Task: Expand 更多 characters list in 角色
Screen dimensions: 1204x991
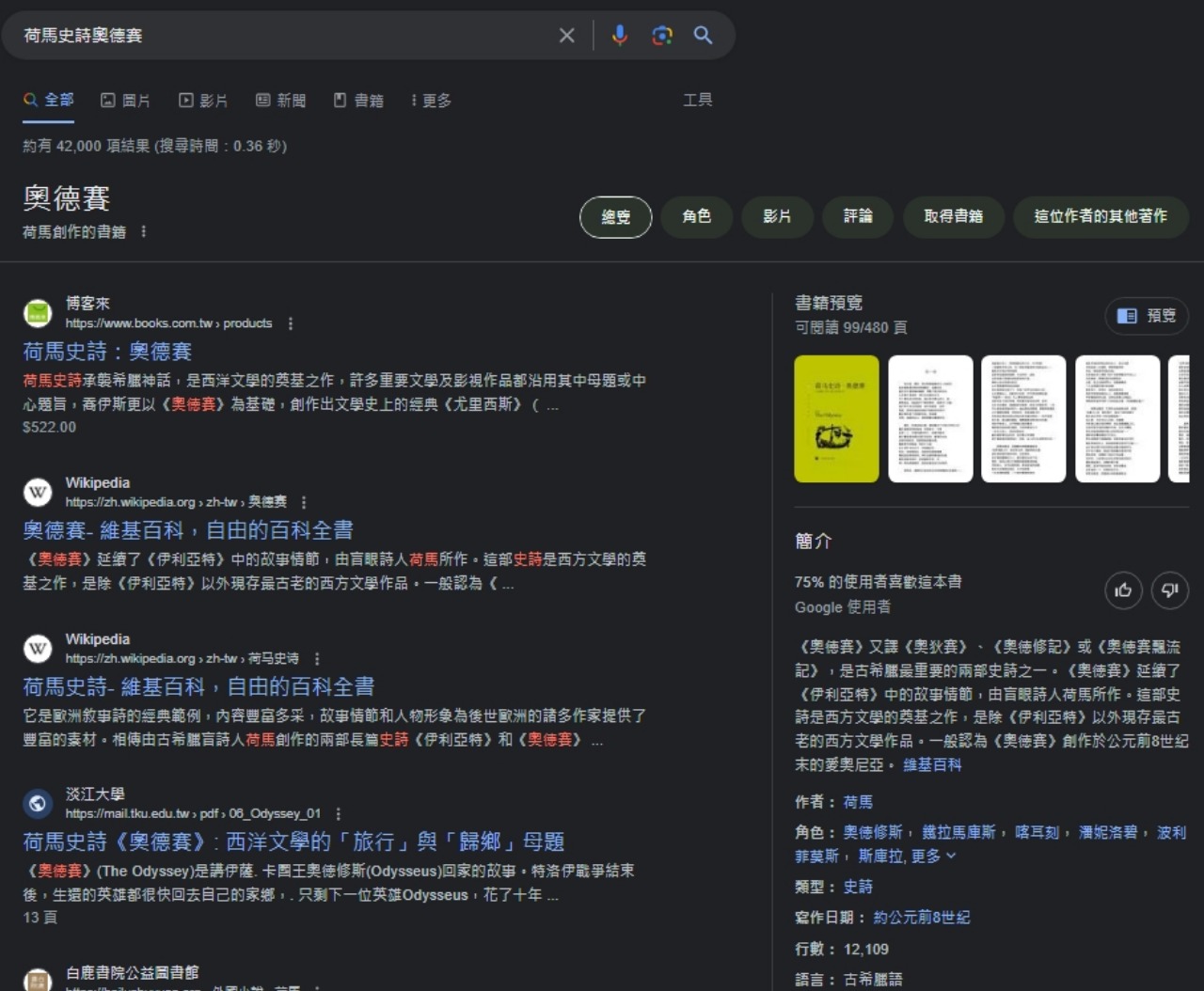Action: pyautogui.click(x=933, y=856)
